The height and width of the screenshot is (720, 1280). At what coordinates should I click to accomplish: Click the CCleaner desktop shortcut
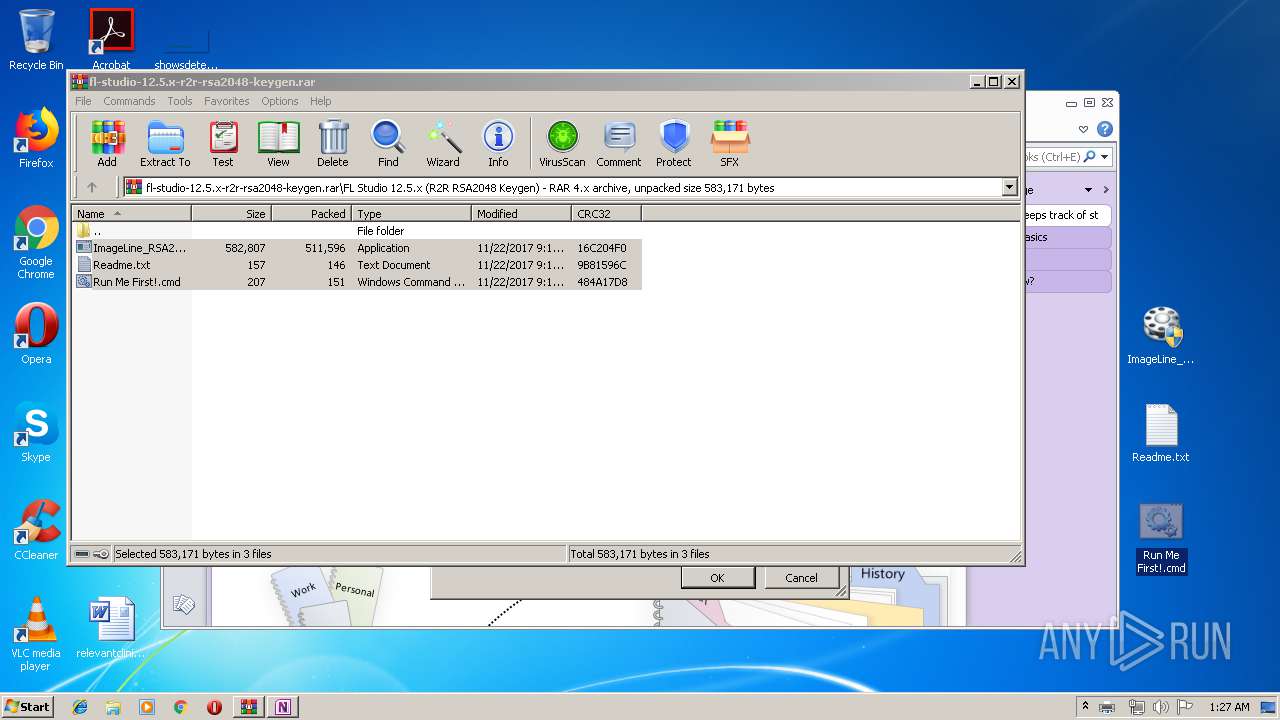point(36,530)
